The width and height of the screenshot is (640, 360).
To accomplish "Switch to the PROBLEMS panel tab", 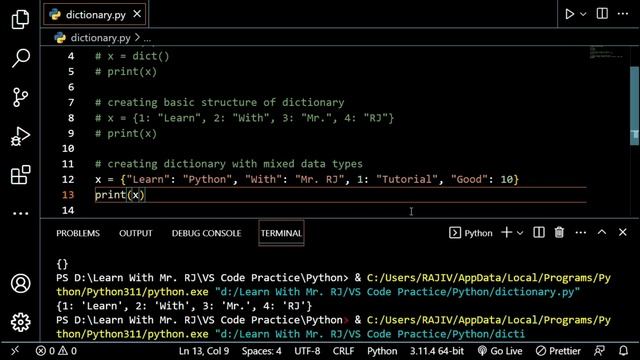I will tap(78, 233).
